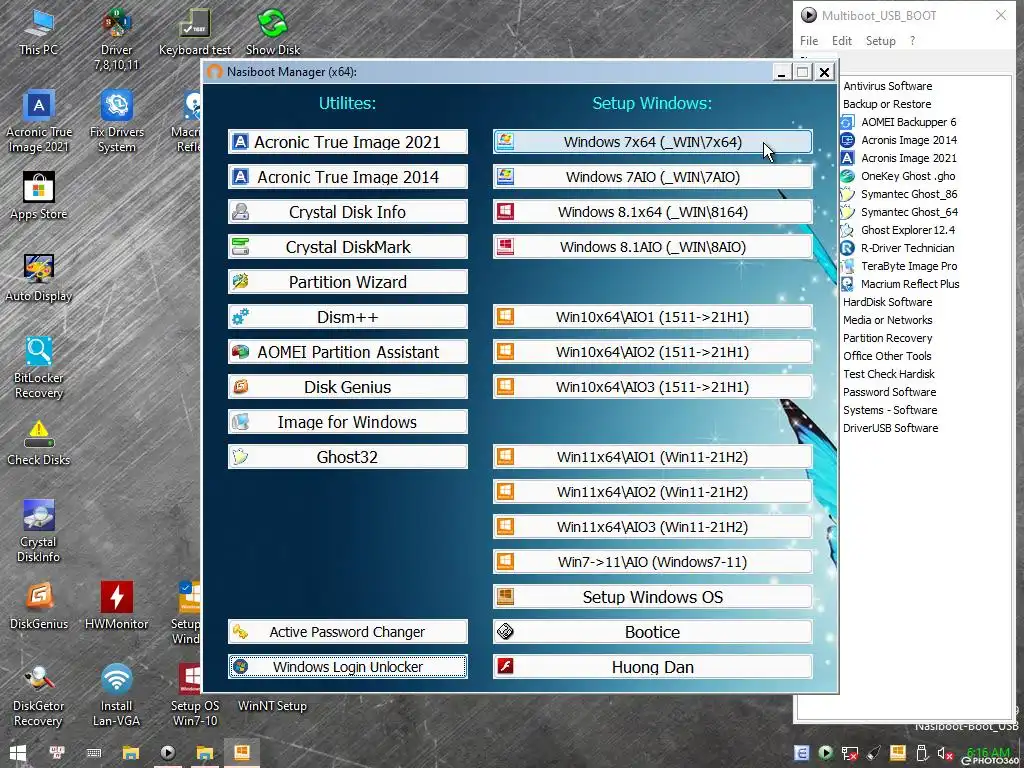Choose Windows 8.1x64 (_WIN\8164) setup
This screenshot has height=768, width=1024.
click(652, 212)
